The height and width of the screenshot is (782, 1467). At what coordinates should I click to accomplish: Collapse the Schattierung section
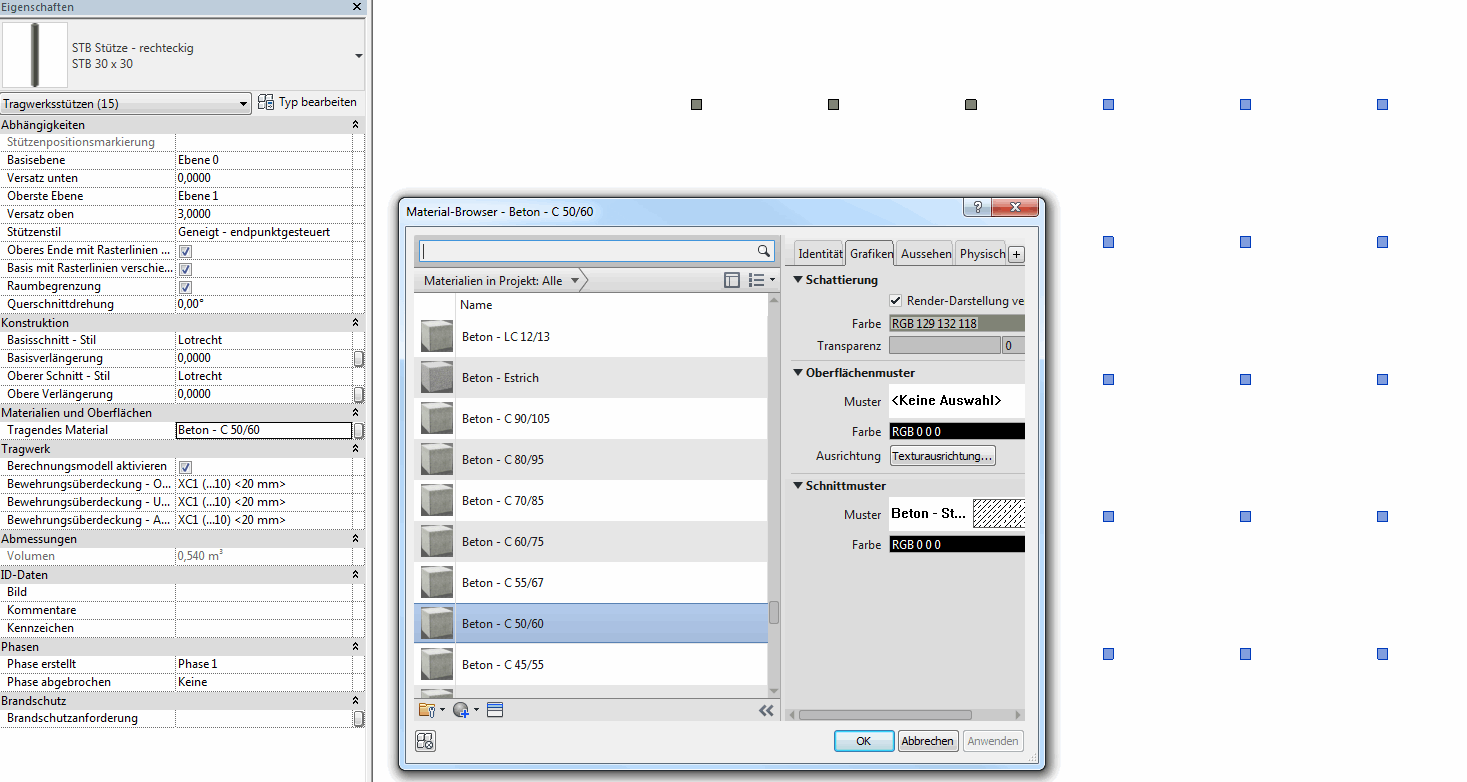(797, 280)
